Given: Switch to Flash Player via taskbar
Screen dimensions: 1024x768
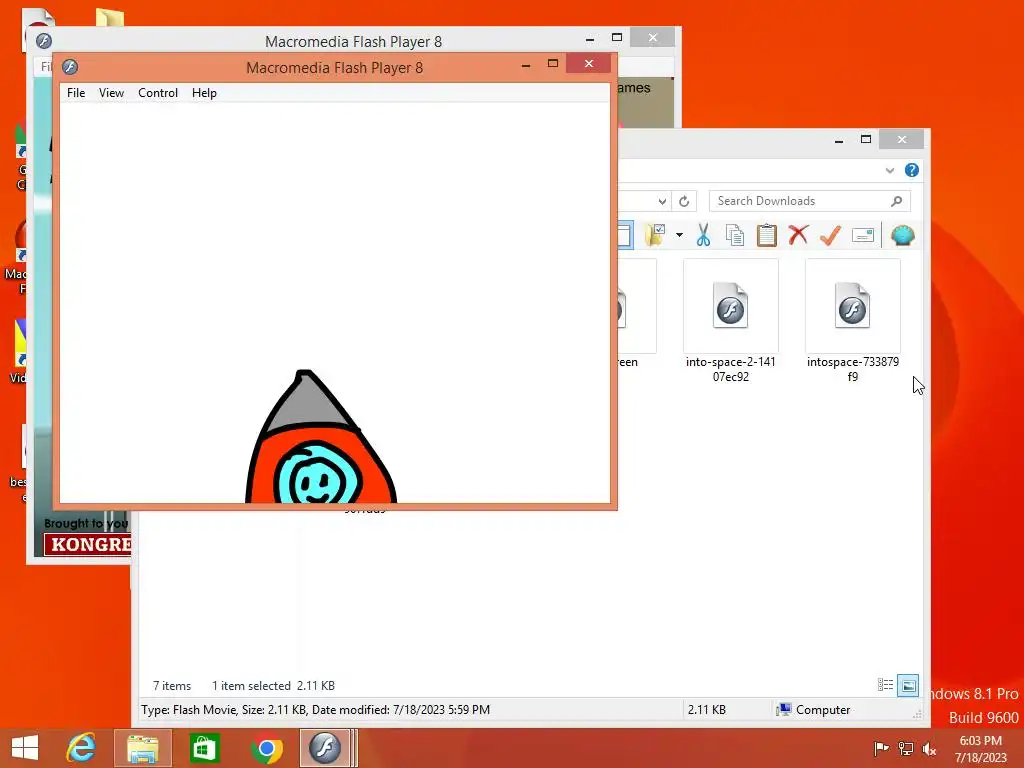Looking at the screenshot, I should pos(325,748).
